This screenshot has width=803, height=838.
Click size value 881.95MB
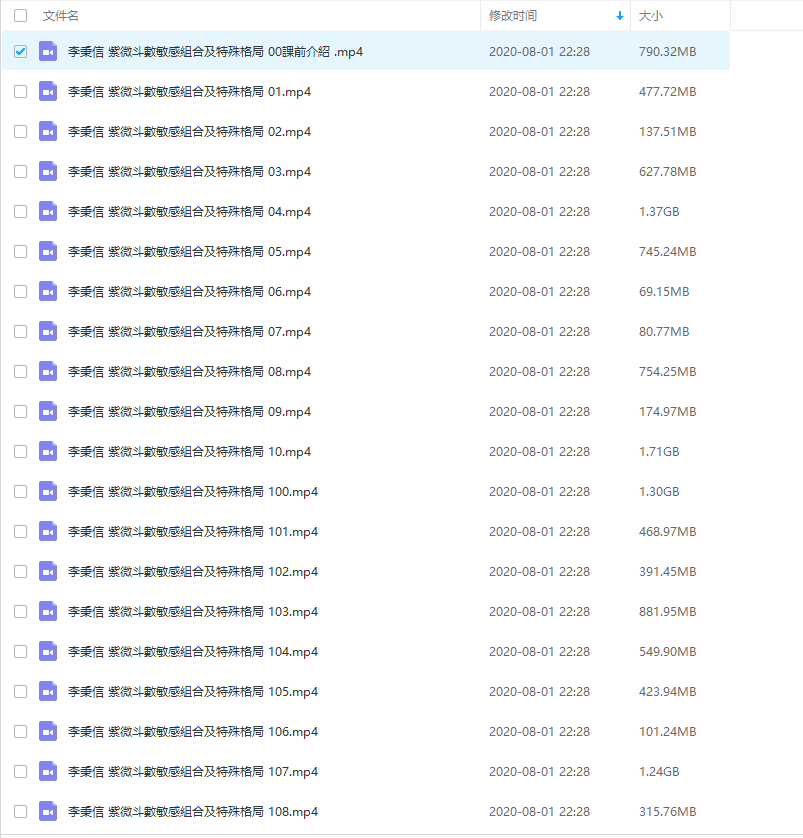click(x=667, y=611)
